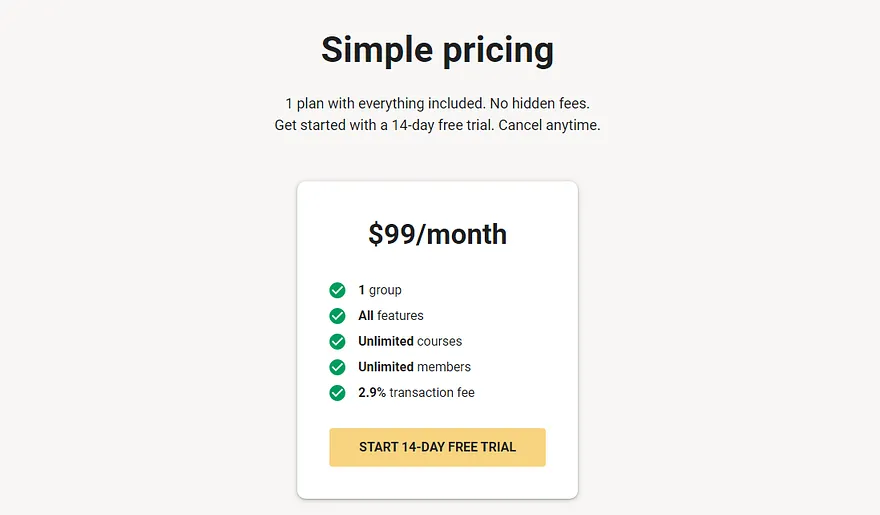880x515 pixels.
Task: Select the '1 group' feature text
Action: click(380, 290)
